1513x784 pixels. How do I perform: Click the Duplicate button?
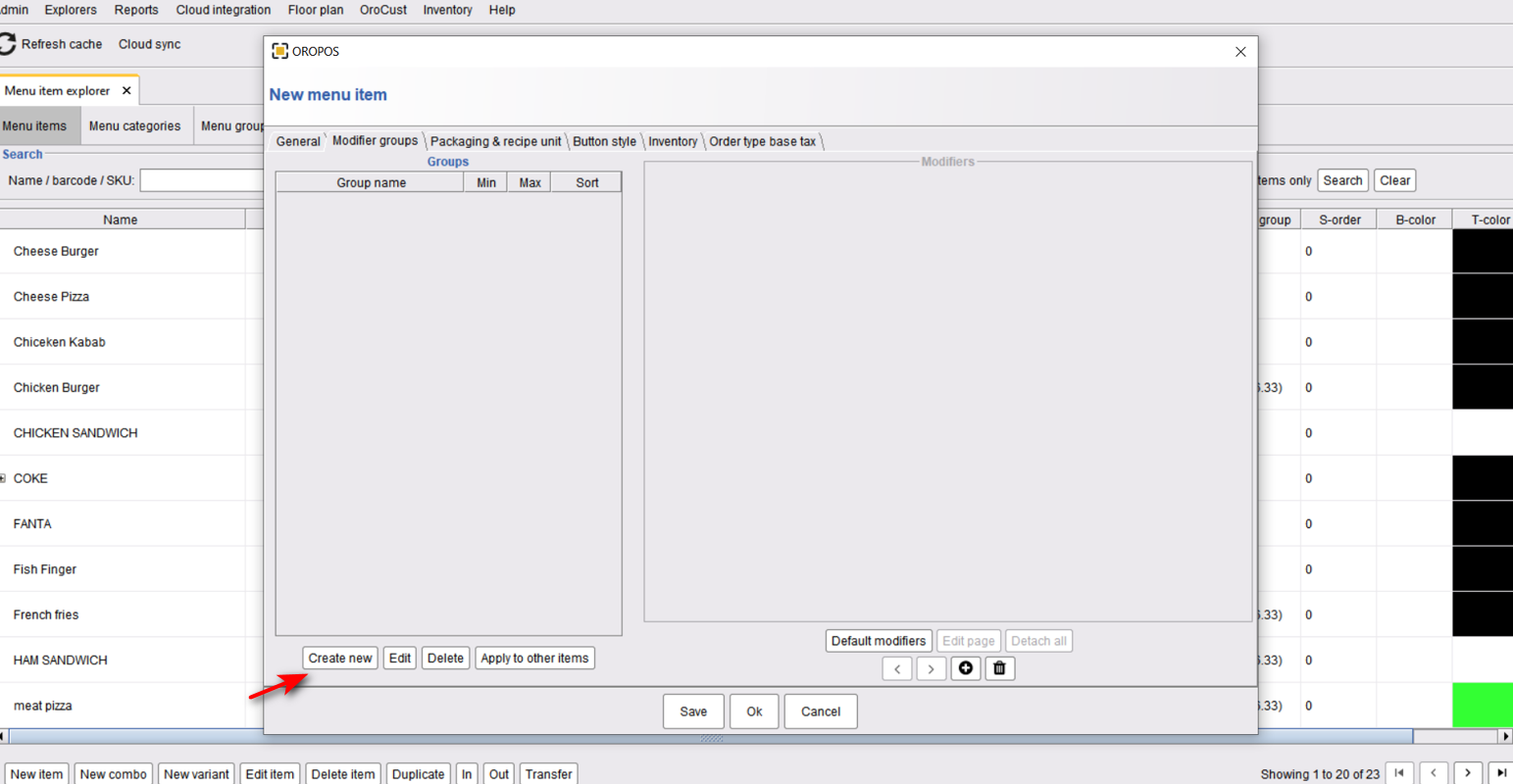coord(418,773)
